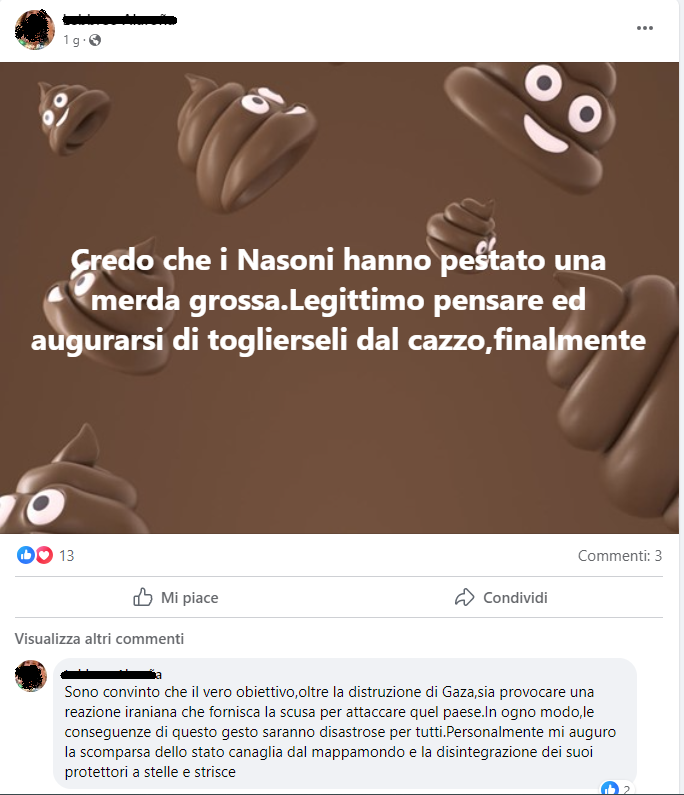Screen dimensions: 684x795
Task: Toggle Mi piace on the post
Action: 175,597
